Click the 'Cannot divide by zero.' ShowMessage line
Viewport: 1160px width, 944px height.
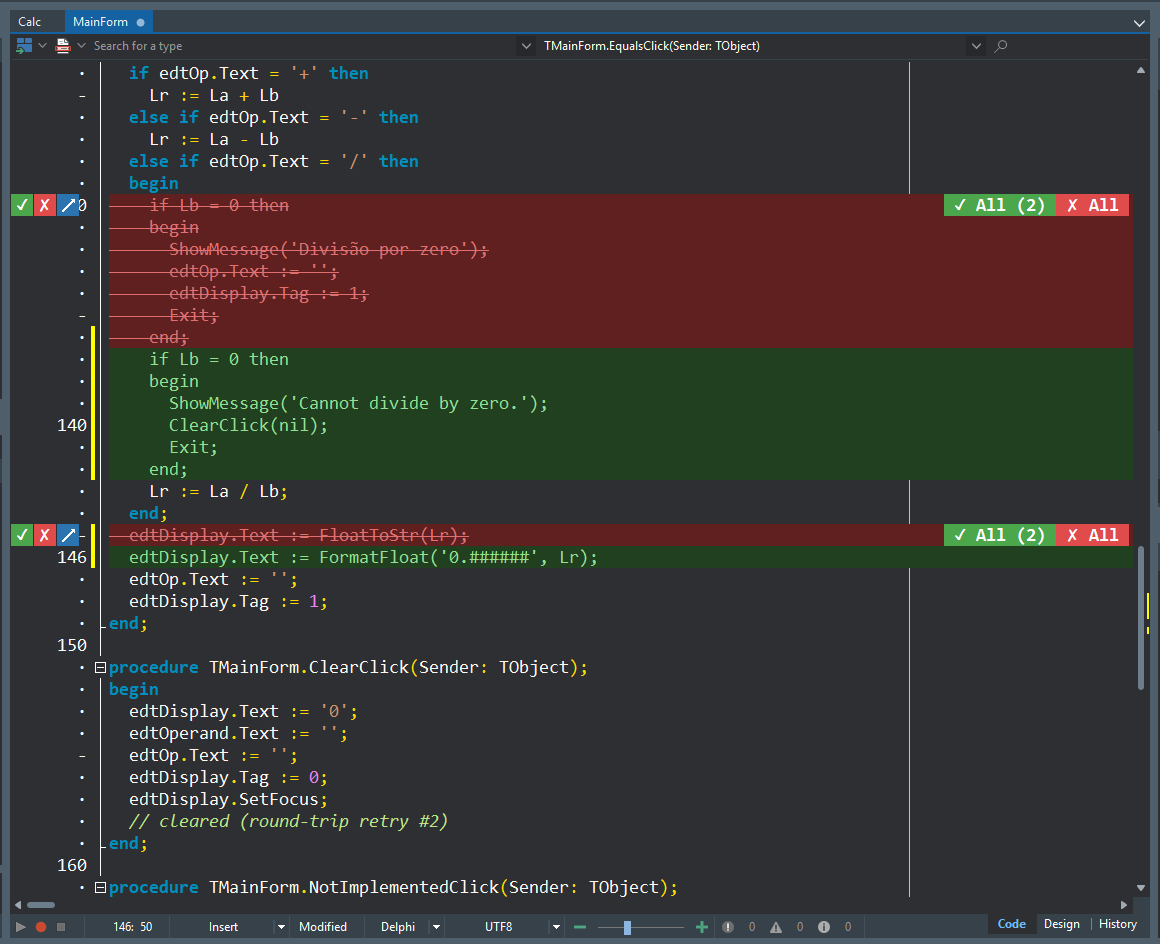tap(358, 403)
